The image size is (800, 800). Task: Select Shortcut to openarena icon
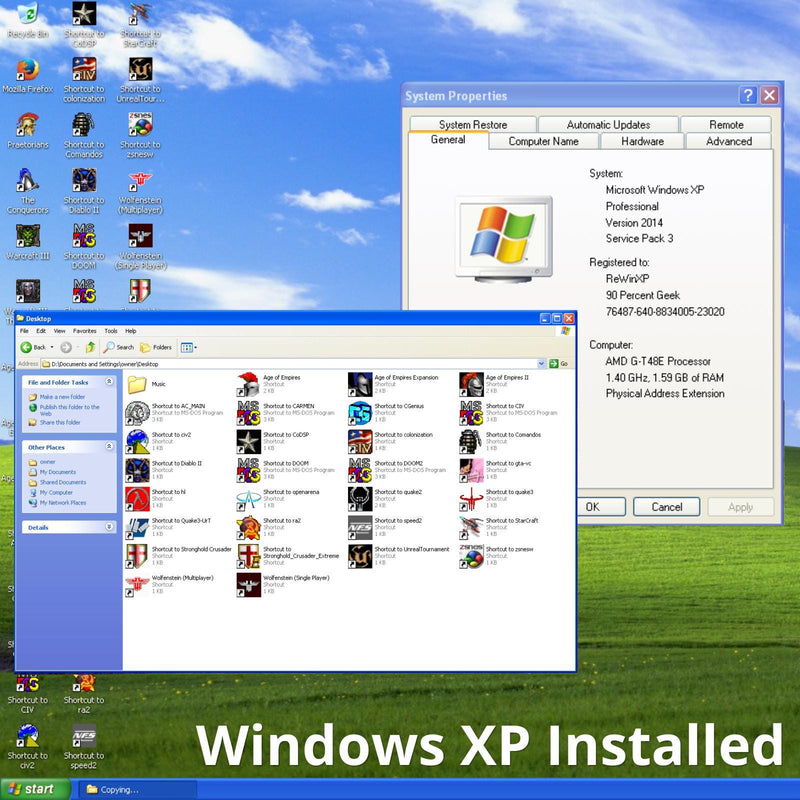(x=248, y=498)
